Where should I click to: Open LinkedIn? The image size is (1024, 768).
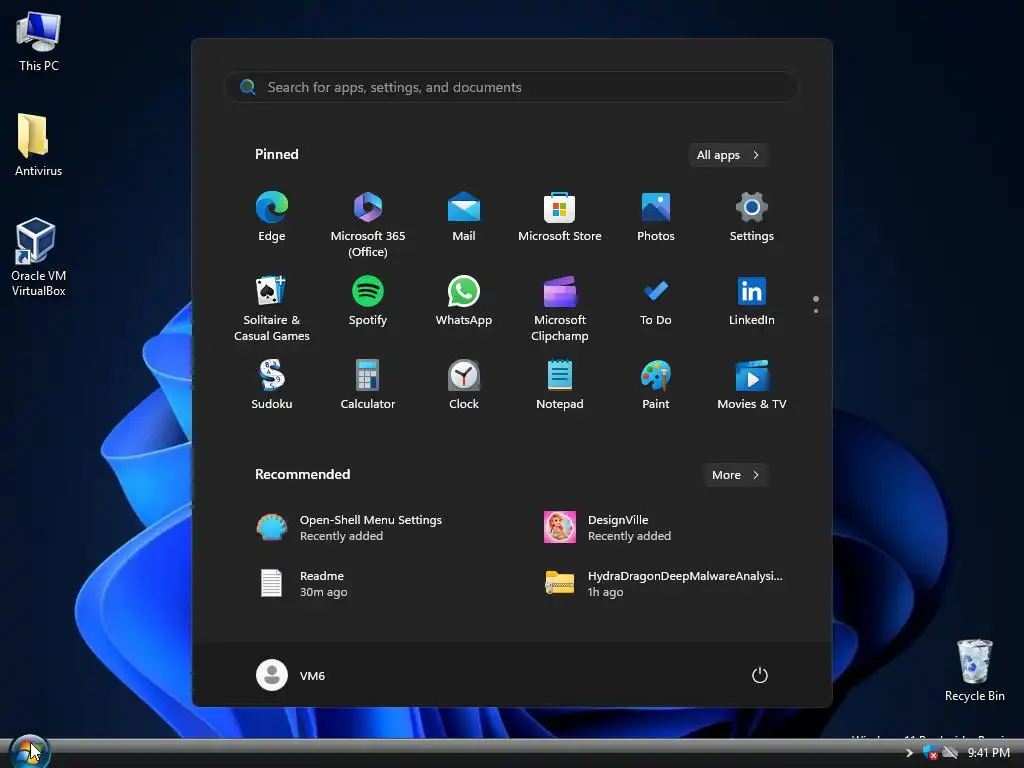coord(752,301)
